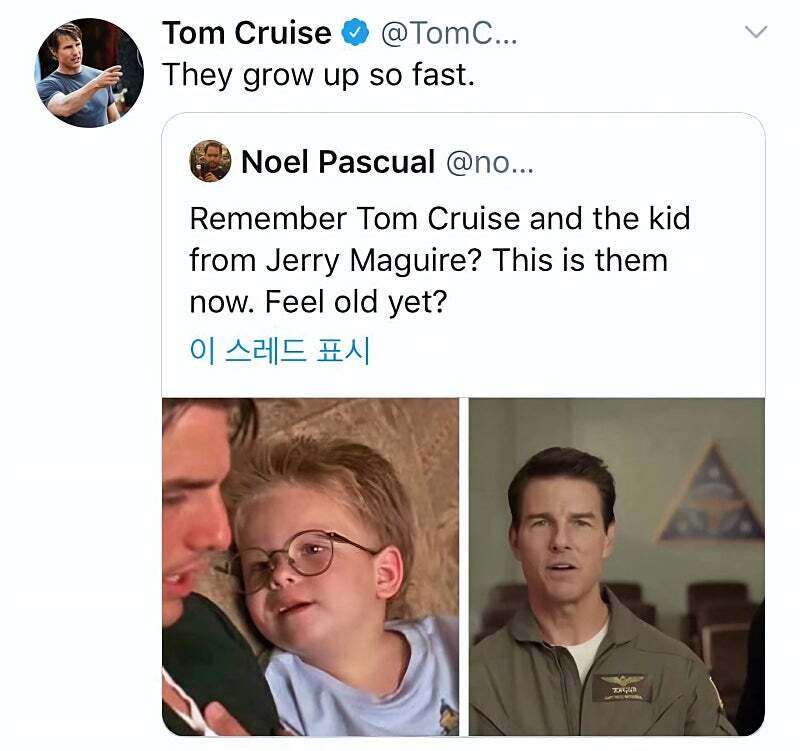
Task: View the left photo of the kid with glasses
Action: (310, 567)
